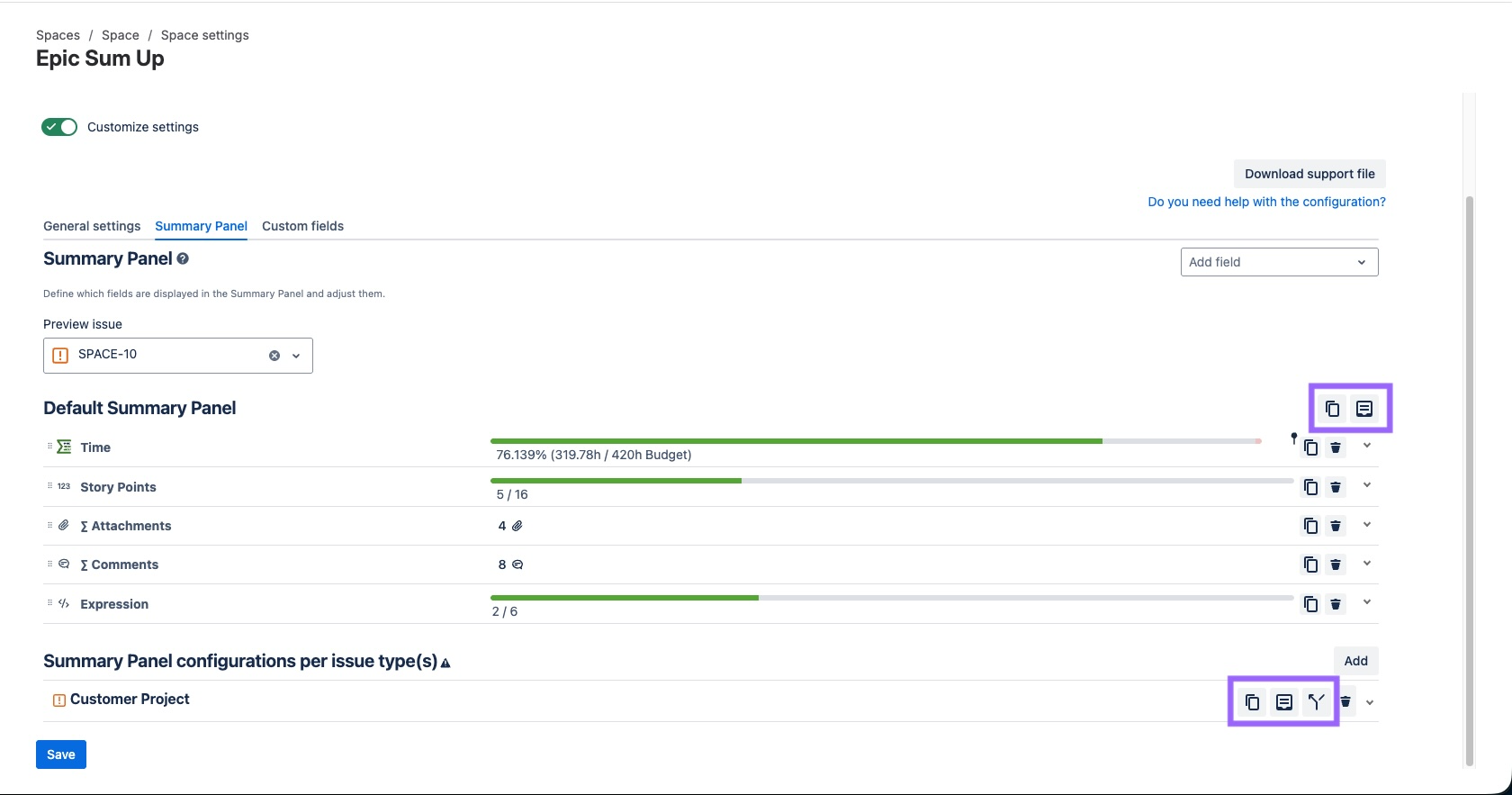Expand the Customer Project configuration

point(1370,702)
